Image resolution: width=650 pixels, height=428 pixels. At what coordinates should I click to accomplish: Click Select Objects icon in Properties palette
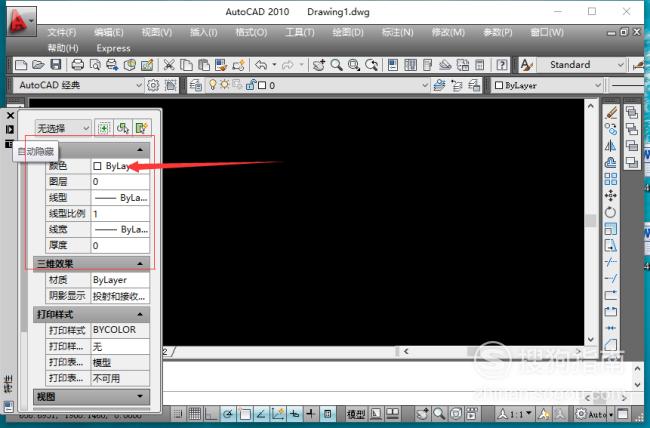pos(123,128)
